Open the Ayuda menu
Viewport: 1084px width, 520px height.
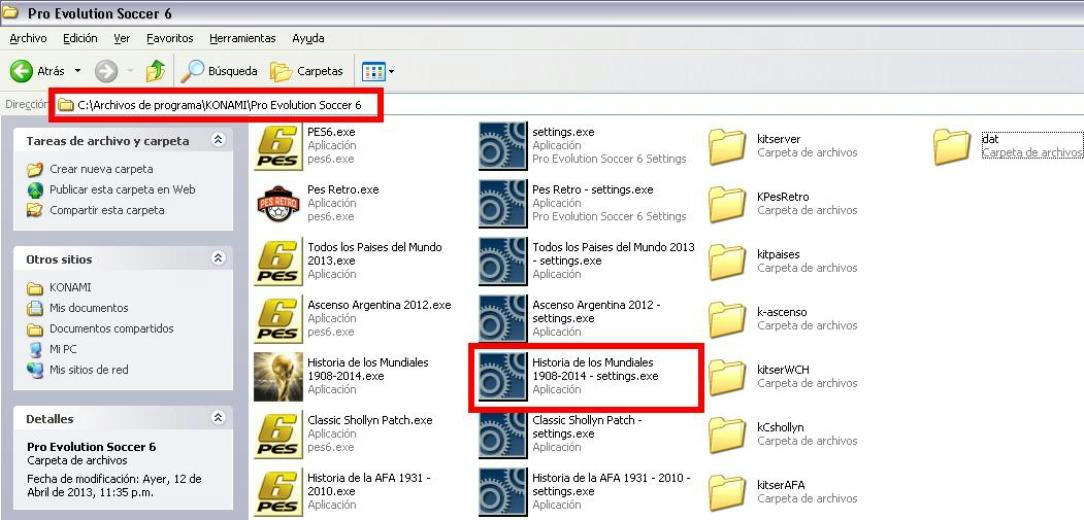(x=308, y=39)
